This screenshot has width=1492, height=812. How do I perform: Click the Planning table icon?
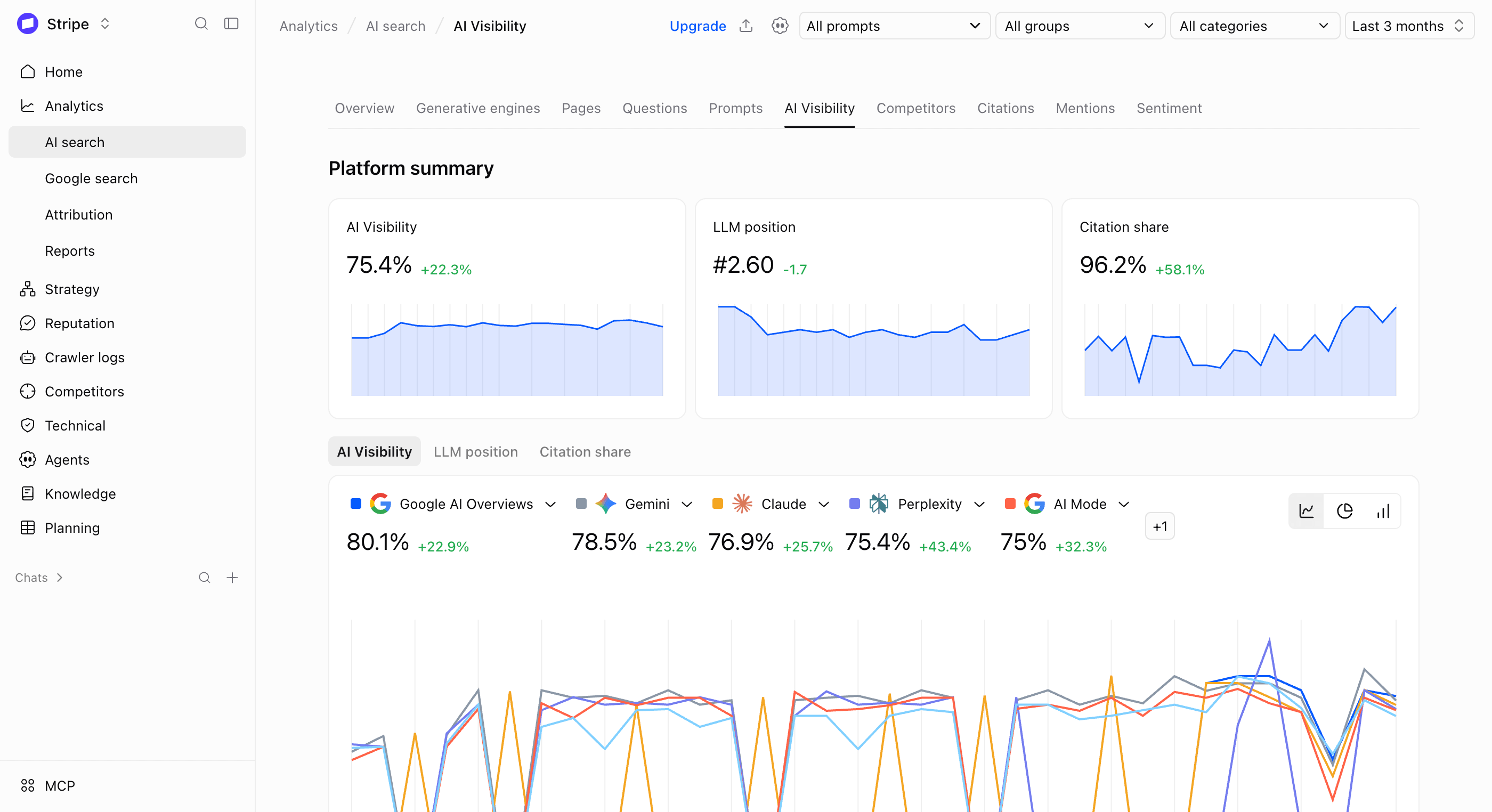point(28,527)
